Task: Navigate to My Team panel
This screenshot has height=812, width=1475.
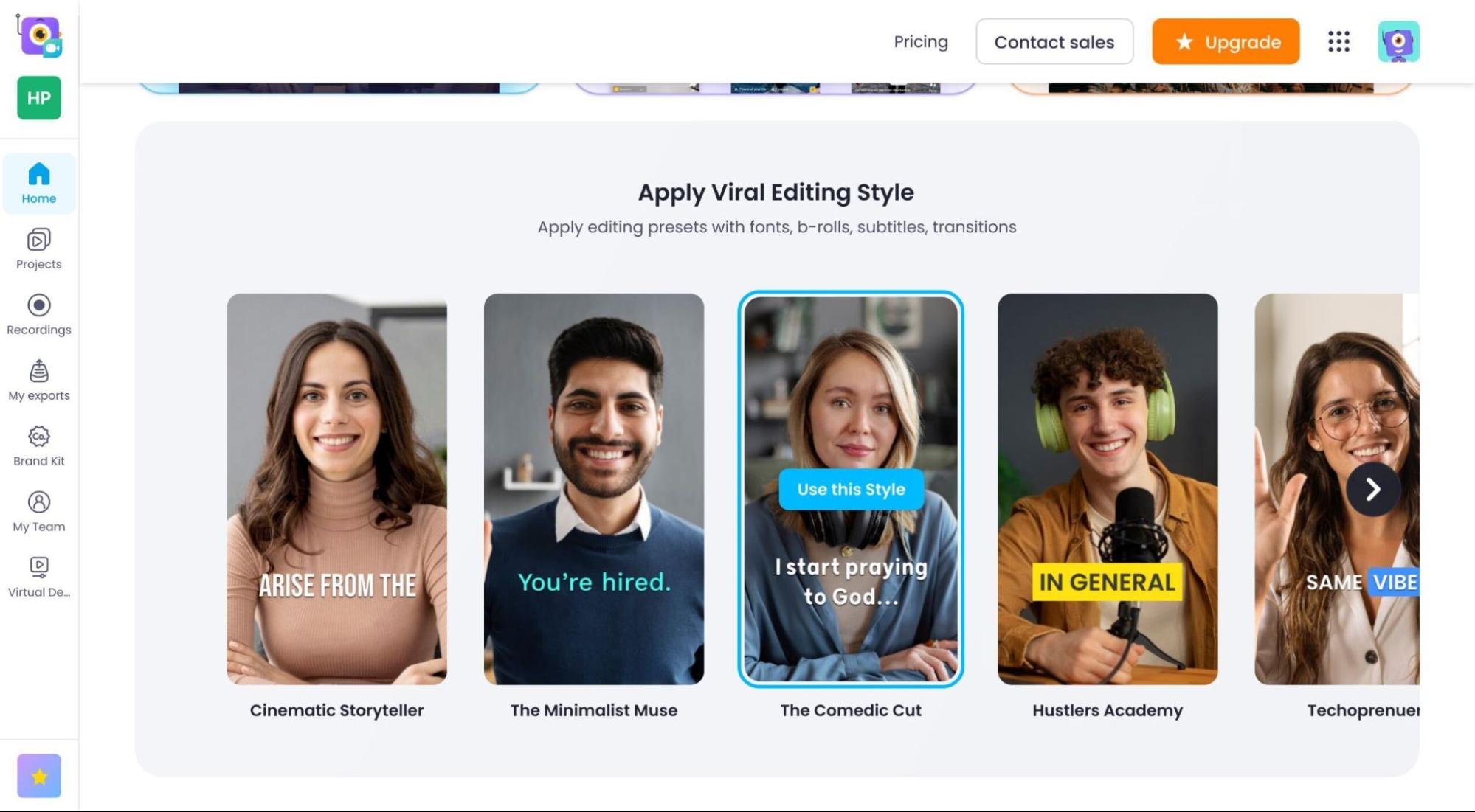Action: [38, 511]
